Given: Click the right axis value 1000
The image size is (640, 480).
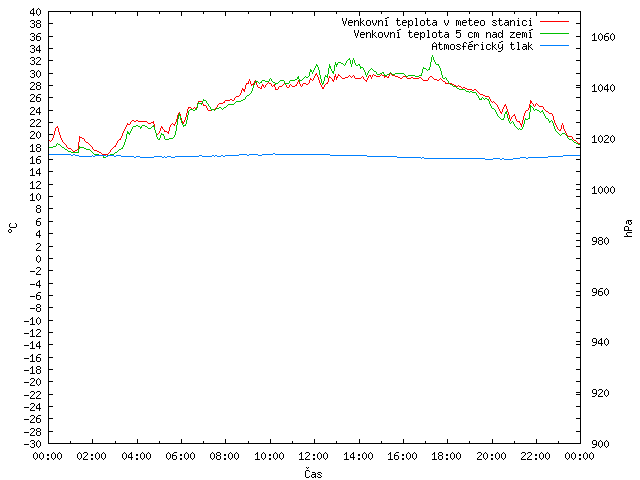Looking at the screenshot, I should [x=603, y=190].
